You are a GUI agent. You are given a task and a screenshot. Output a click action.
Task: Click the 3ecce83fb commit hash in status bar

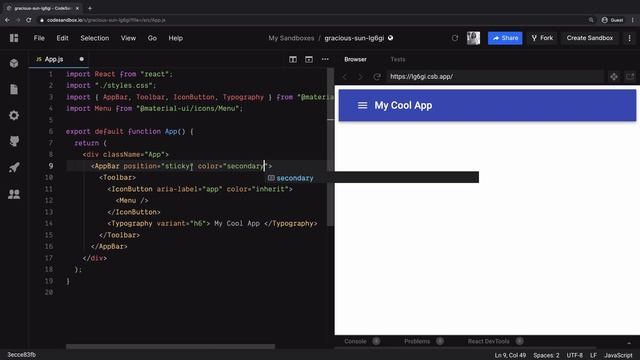coord(21,355)
